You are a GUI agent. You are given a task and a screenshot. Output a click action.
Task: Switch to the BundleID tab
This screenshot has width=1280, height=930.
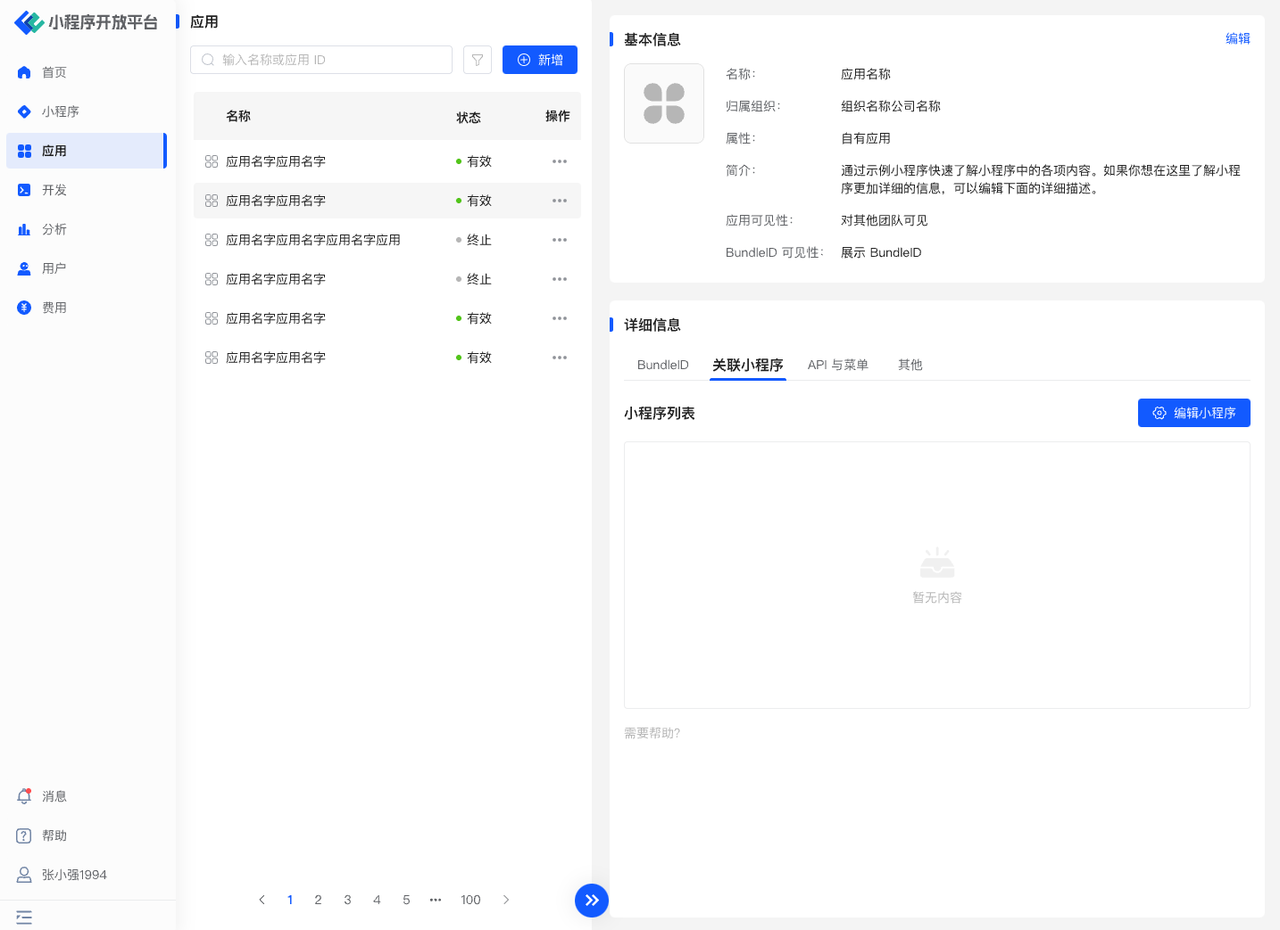662,365
